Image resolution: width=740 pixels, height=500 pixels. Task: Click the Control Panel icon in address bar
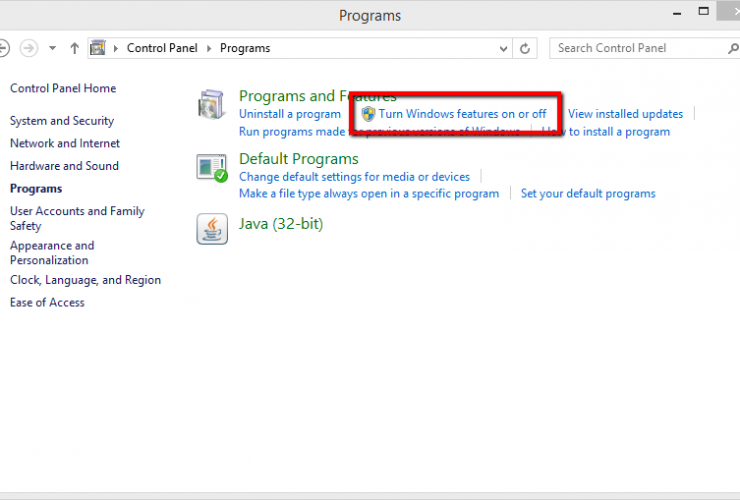pyautogui.click(x=99, y=48)
